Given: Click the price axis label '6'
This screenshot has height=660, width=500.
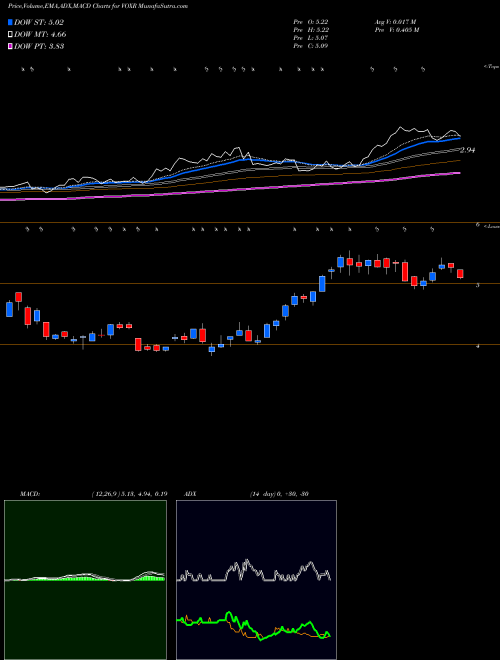Looking at the screenshot, I should tap(478, 225).
